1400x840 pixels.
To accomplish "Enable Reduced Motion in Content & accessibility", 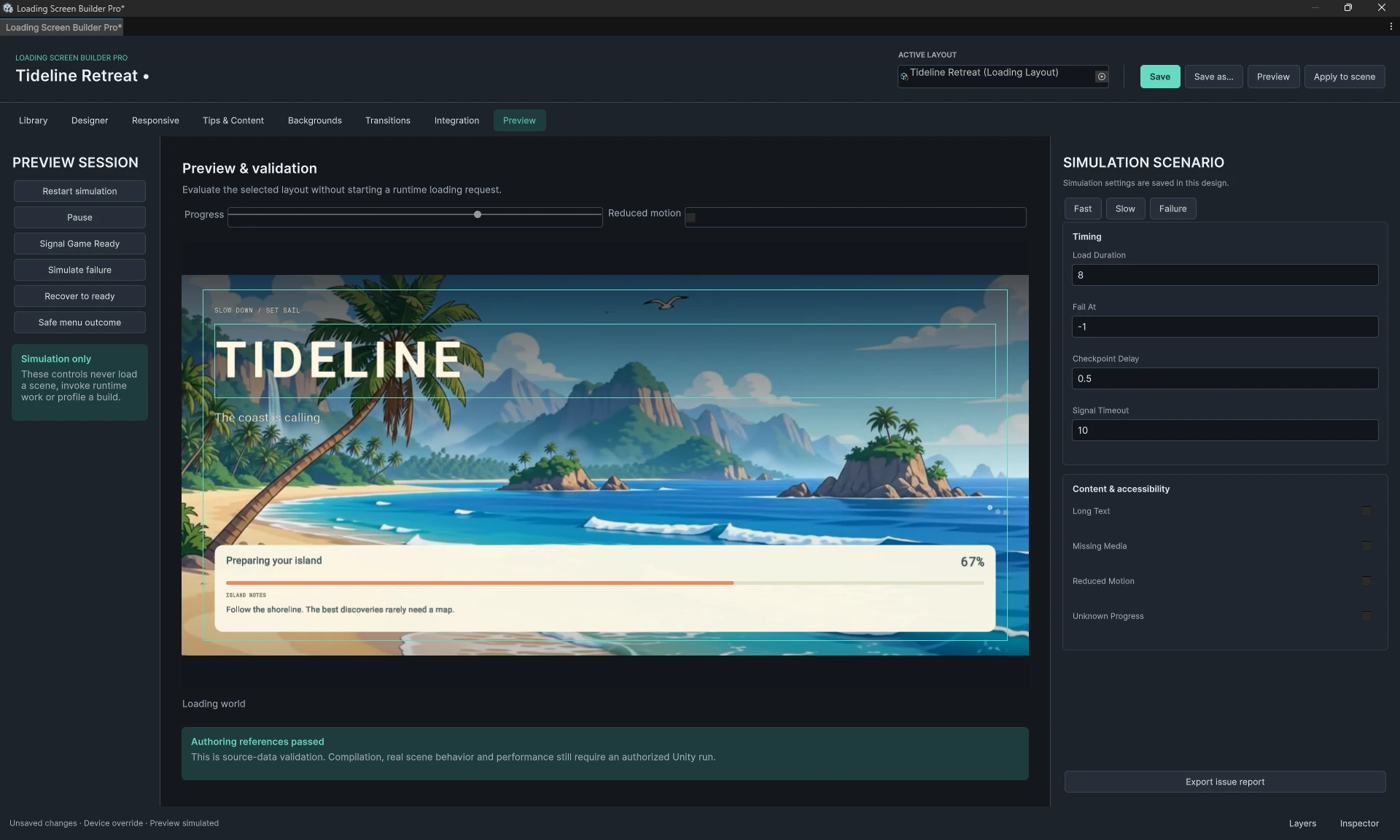I will pos(1366,581).
